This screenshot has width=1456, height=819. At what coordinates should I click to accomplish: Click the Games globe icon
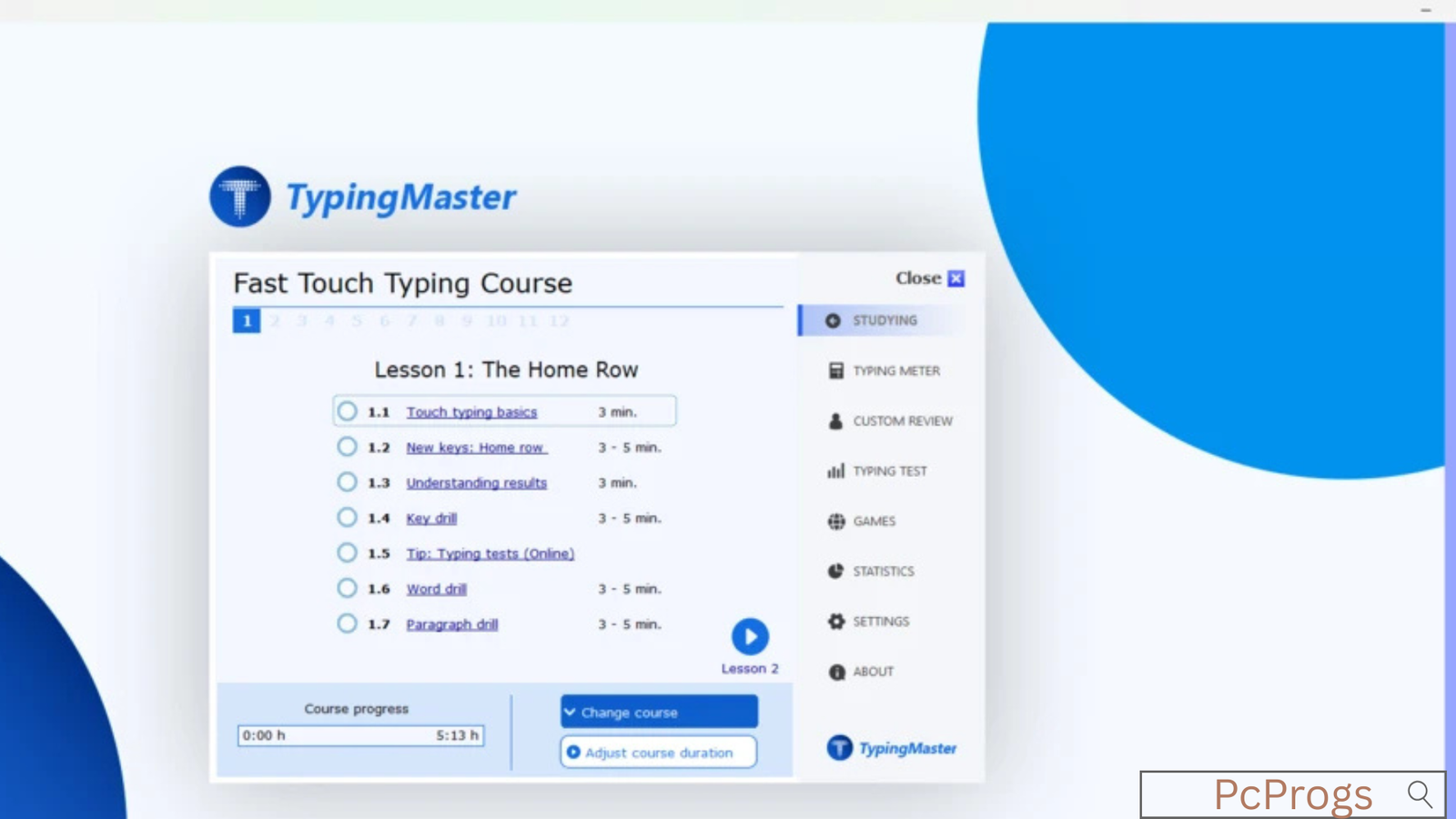(836, 521)
